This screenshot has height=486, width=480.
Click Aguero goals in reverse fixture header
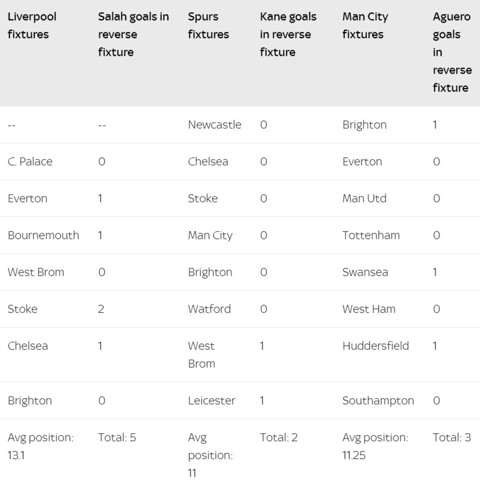point(452,52)
